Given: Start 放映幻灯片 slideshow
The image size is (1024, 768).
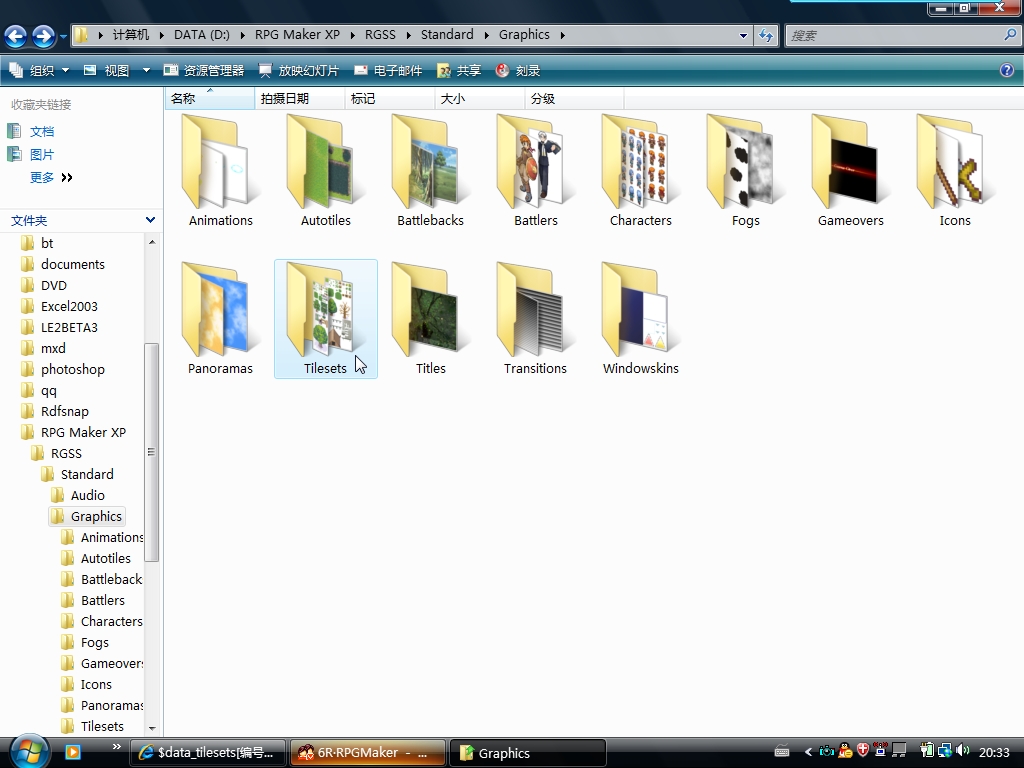Looking at the screenshot, I should click(x=299, y=71).
